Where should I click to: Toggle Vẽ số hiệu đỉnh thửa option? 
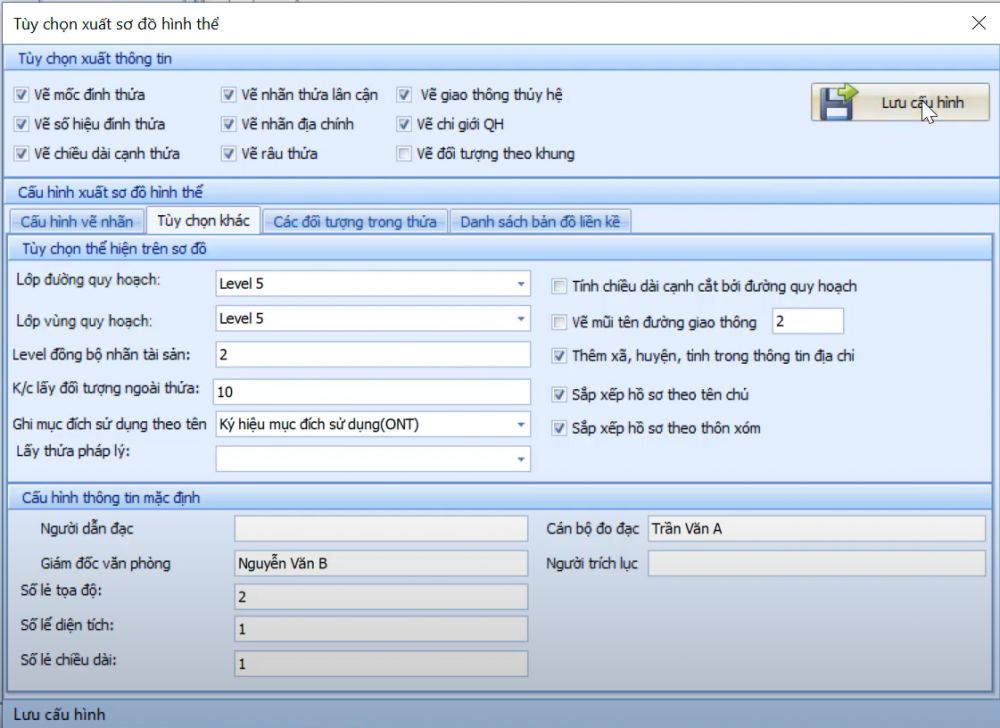(x=21, y=124)
